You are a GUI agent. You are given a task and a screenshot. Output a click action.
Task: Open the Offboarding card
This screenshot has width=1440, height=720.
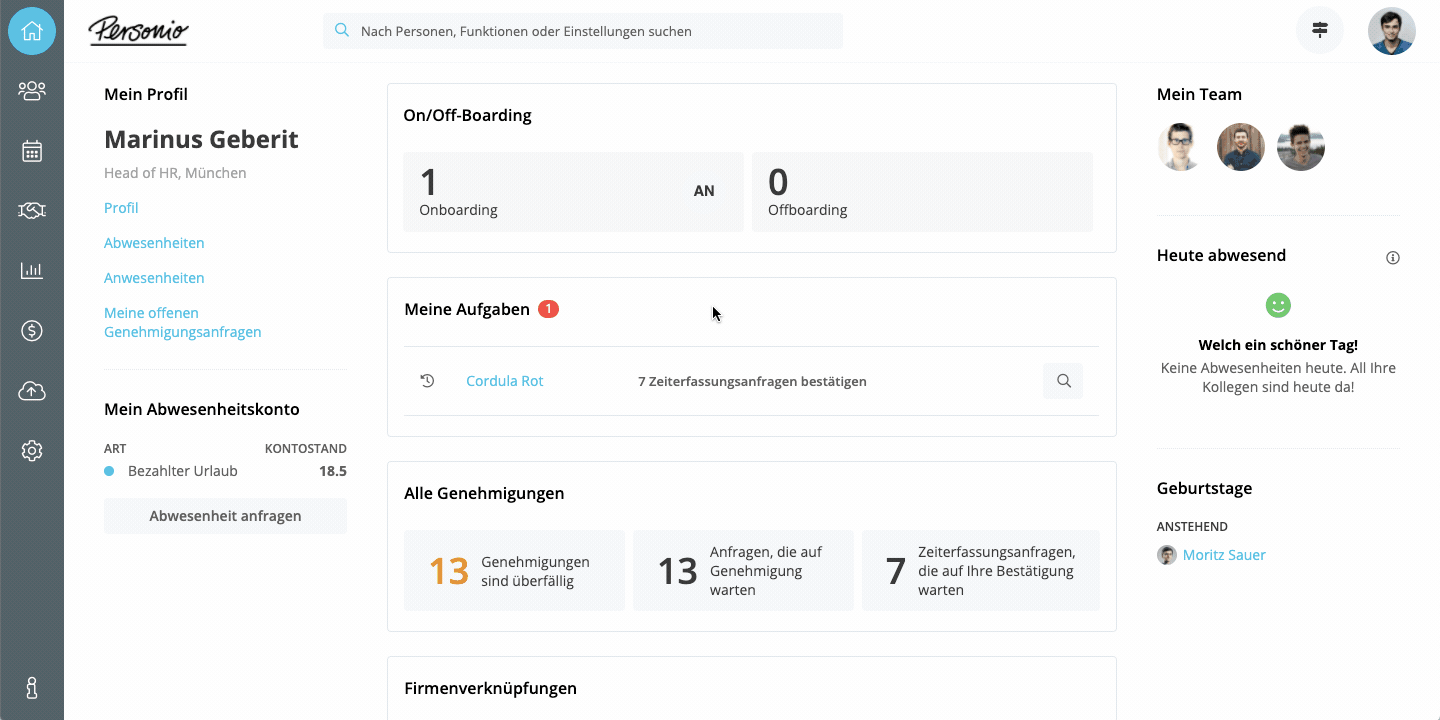pos(922,192)
